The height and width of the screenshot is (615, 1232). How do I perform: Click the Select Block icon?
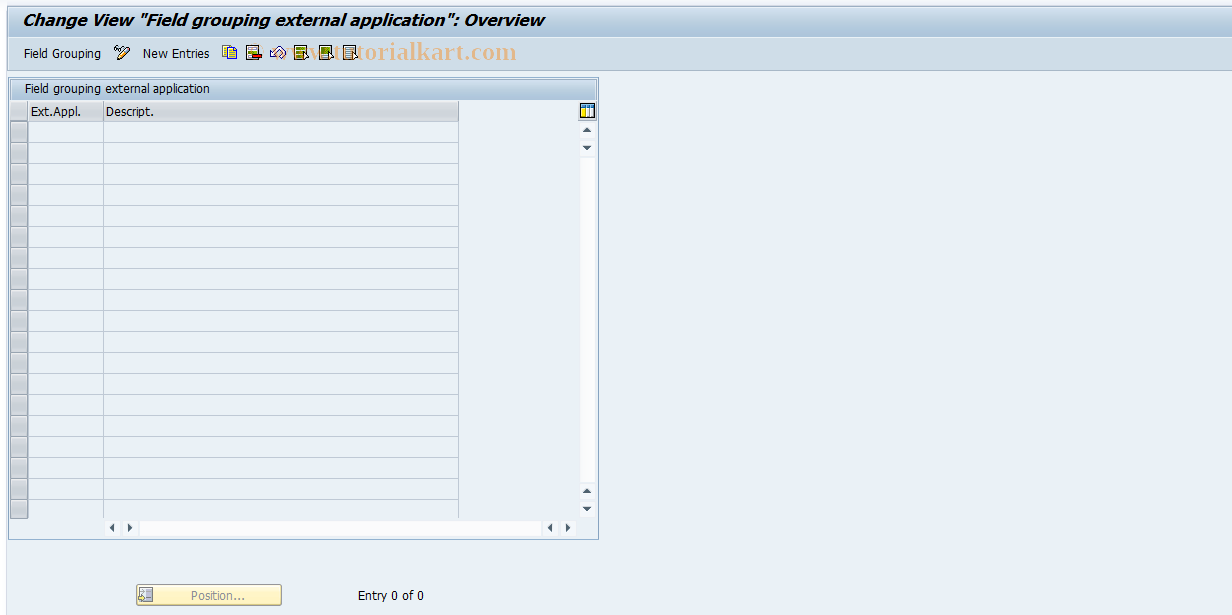(326, 53)
